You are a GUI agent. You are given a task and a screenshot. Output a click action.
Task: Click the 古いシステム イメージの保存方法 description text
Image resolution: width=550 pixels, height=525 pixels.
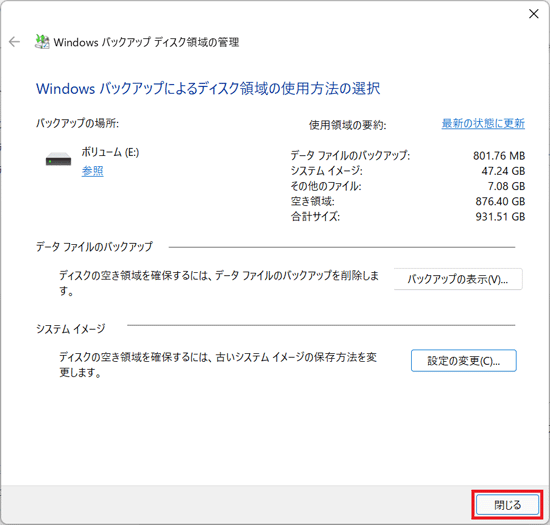[218, 365]
